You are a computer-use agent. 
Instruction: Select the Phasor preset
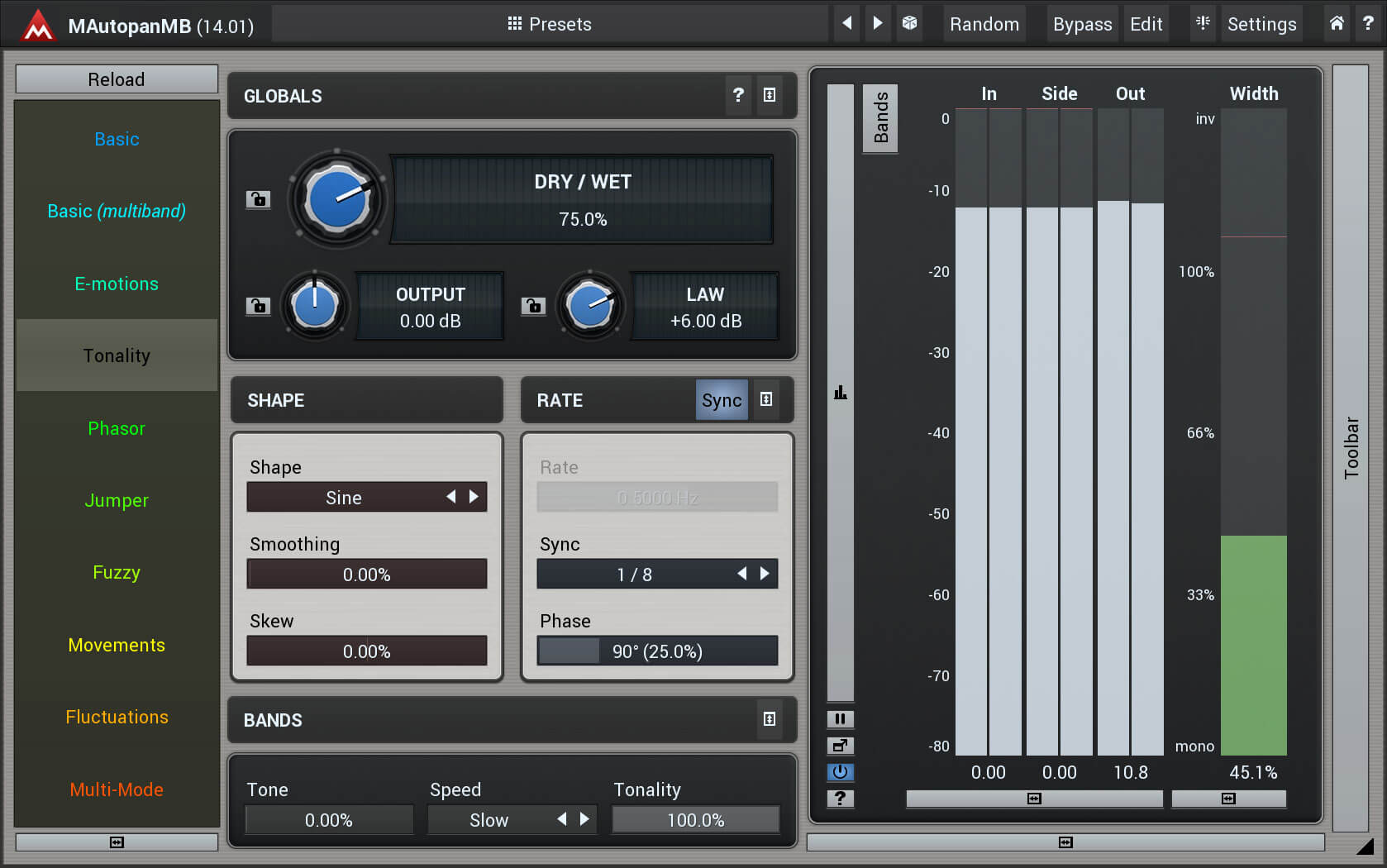pos(117,428)
